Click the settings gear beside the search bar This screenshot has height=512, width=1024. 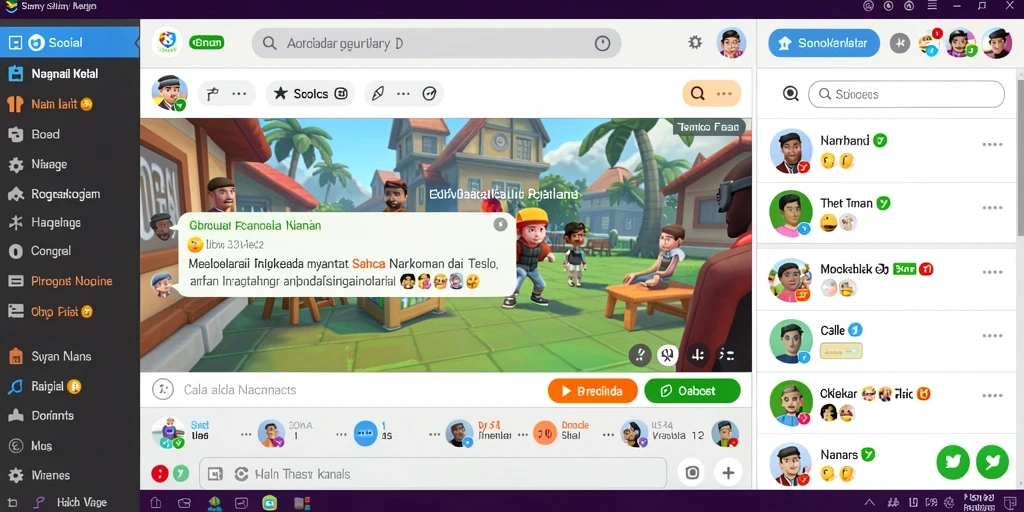point(695,42)
